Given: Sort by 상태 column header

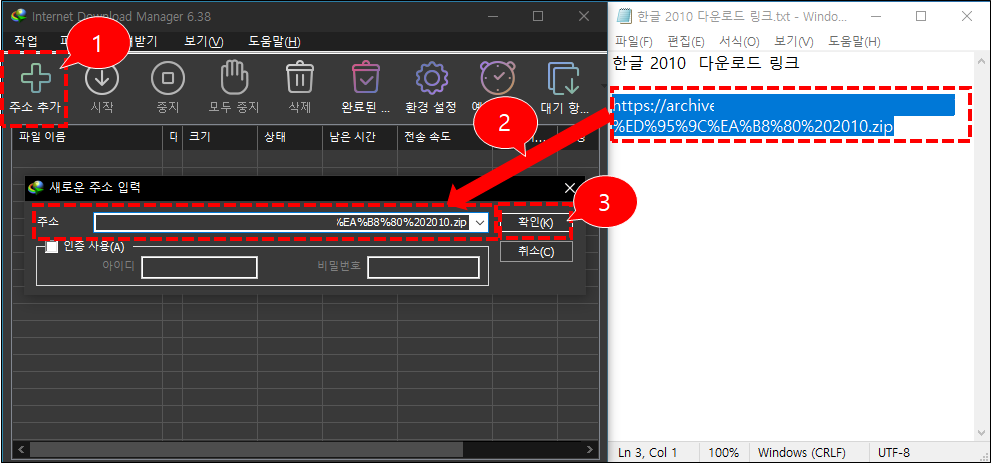Looking at the screenshot, I should tap(289, 136).
